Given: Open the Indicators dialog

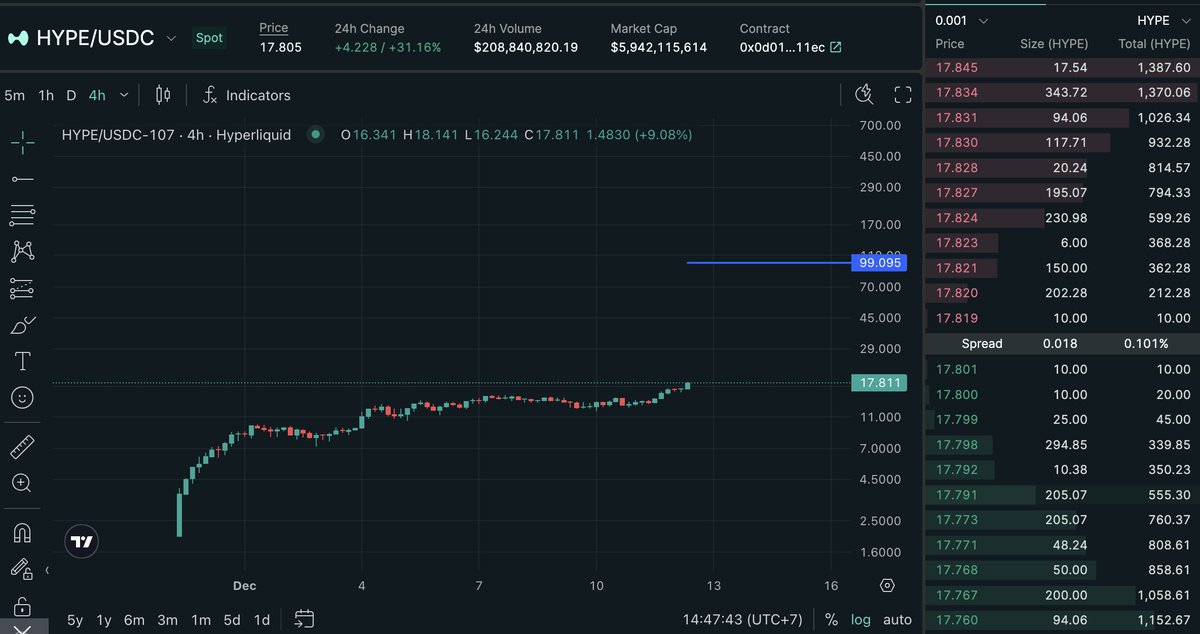Looking at the screenshot, I should [x=246, y=95].
